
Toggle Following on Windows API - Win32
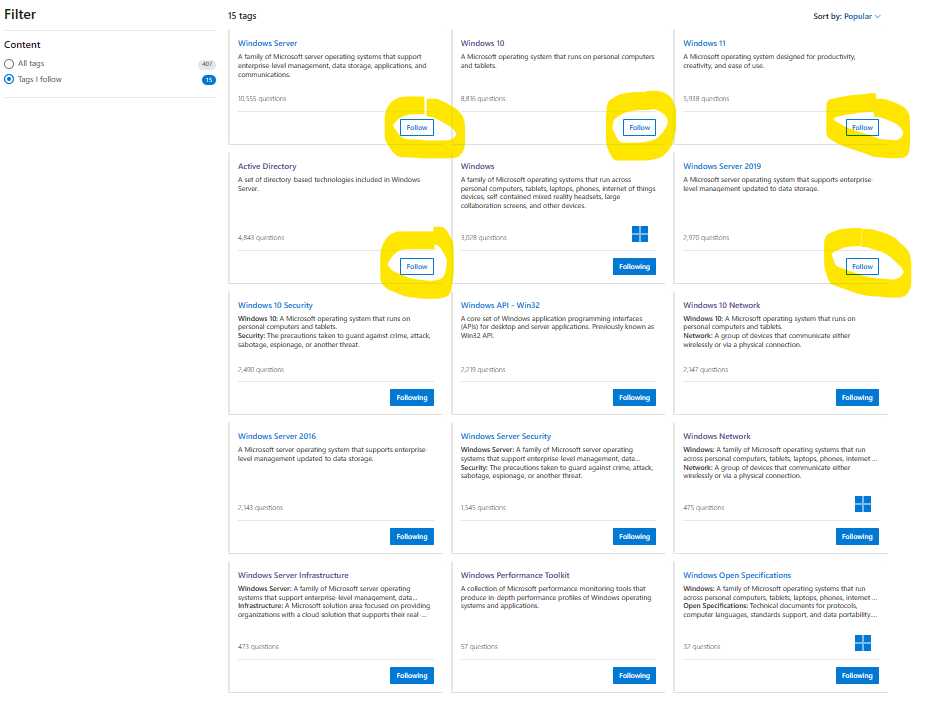pyautogui.click(x=634, y=398)
